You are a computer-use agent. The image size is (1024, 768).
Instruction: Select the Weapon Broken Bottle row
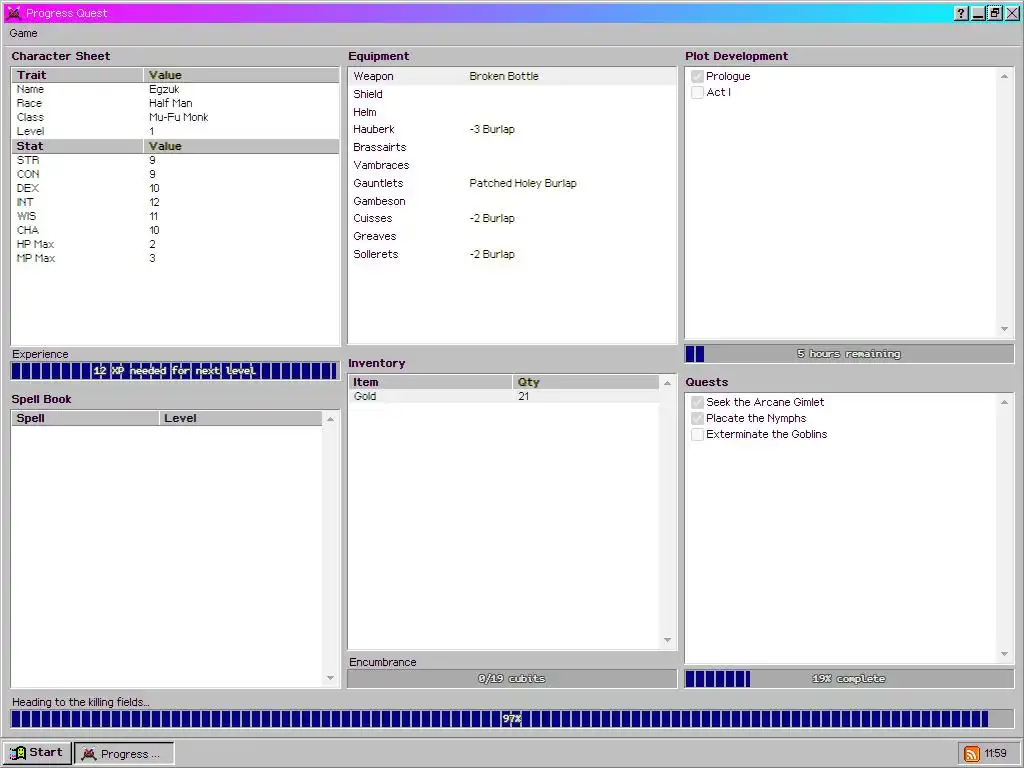512,76
